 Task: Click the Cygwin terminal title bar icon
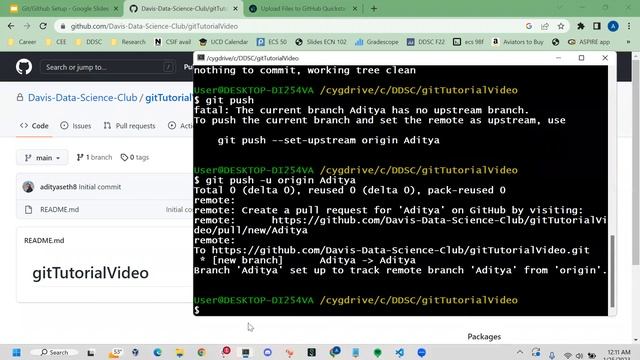200,58
